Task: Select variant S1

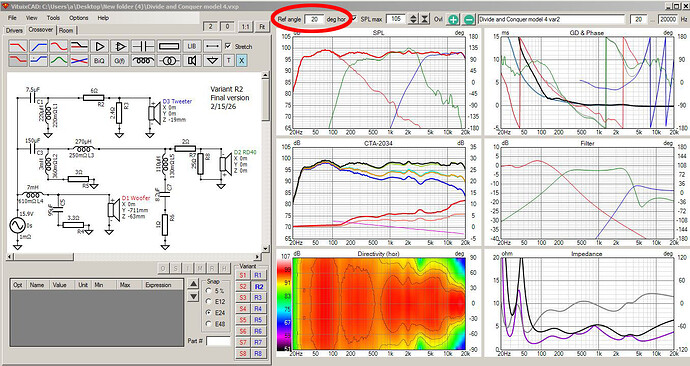Action: click(x=243, y=275)
